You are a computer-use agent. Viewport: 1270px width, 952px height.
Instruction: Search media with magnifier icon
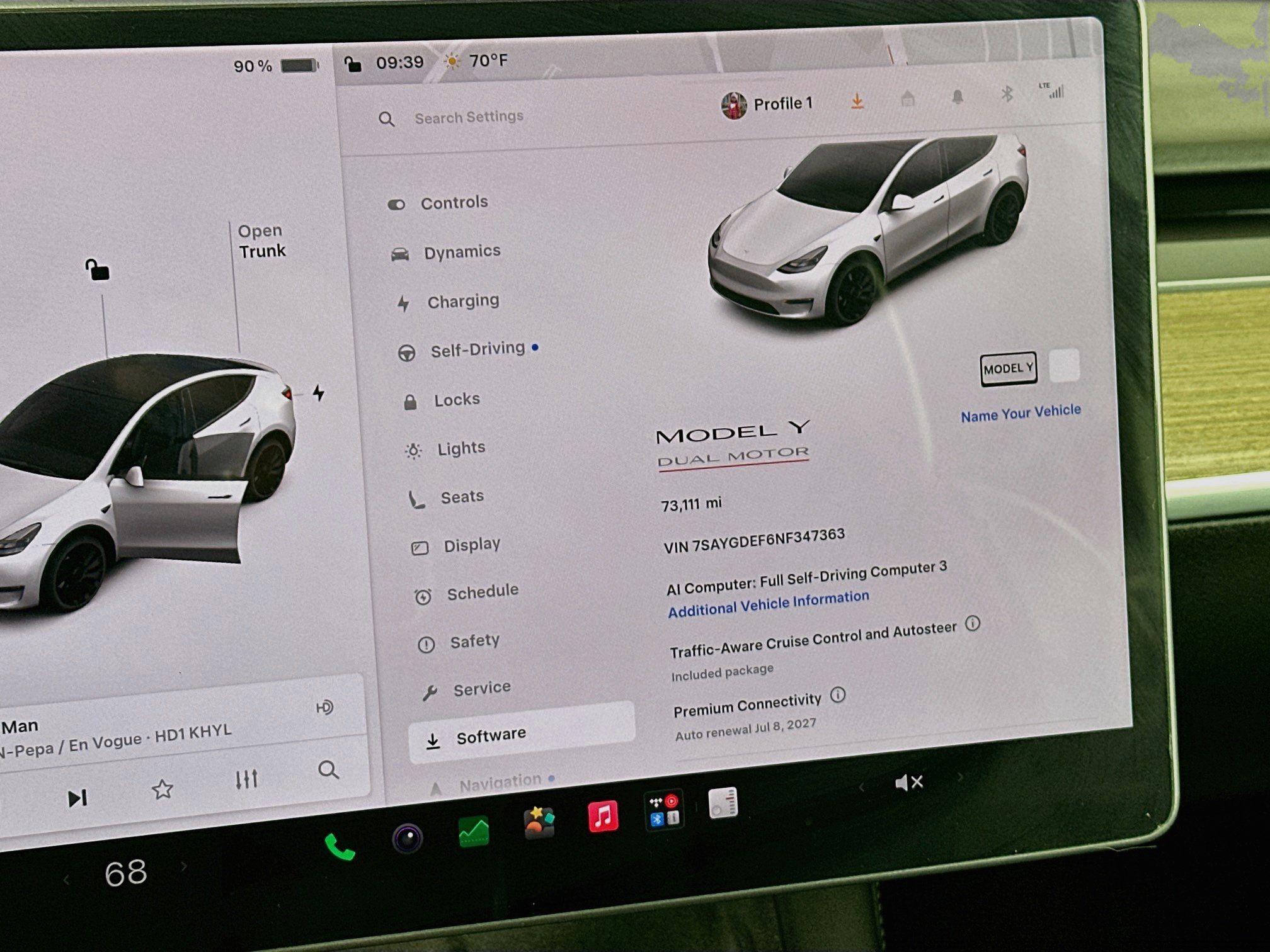coord(328,769)
